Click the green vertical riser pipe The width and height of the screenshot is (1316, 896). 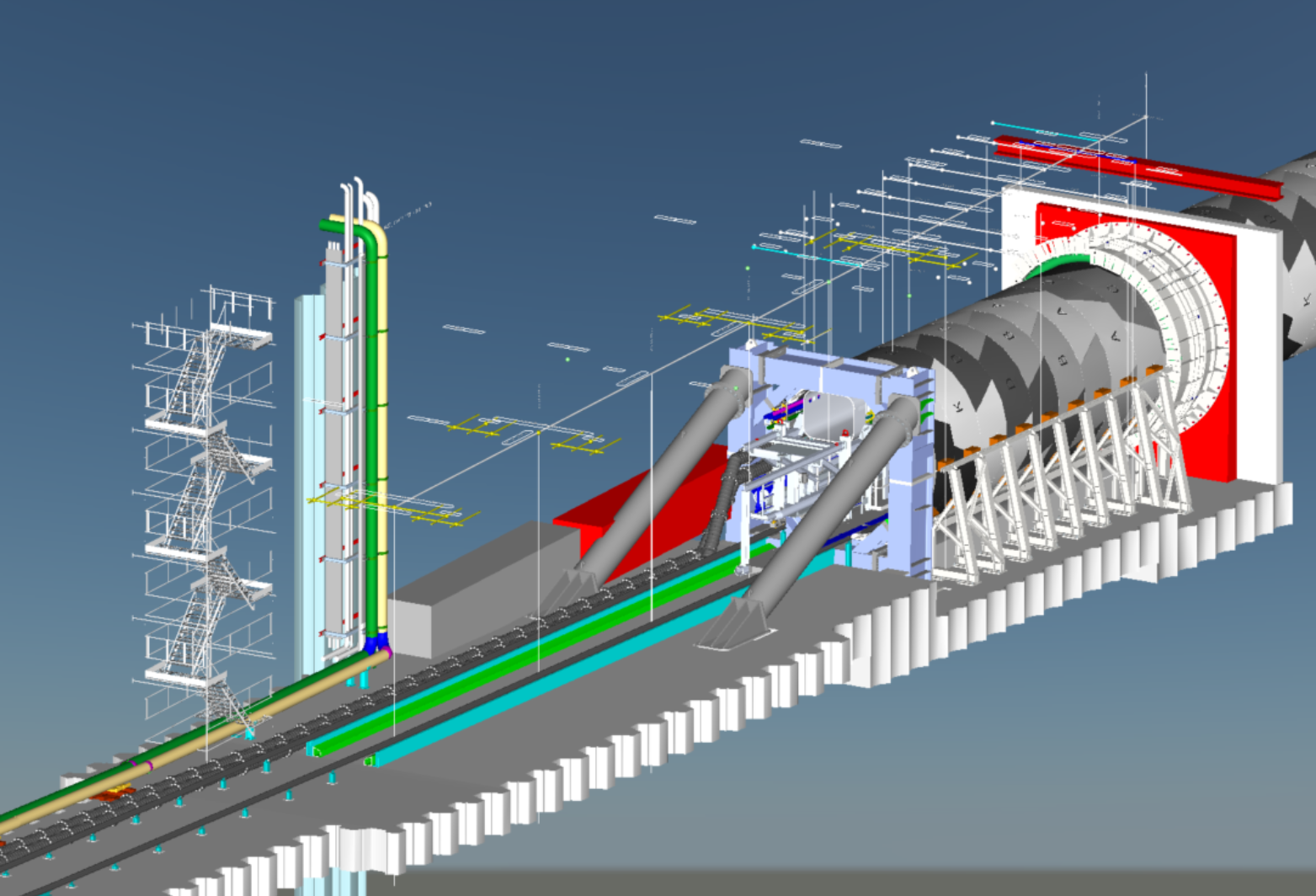click(370, 438)
